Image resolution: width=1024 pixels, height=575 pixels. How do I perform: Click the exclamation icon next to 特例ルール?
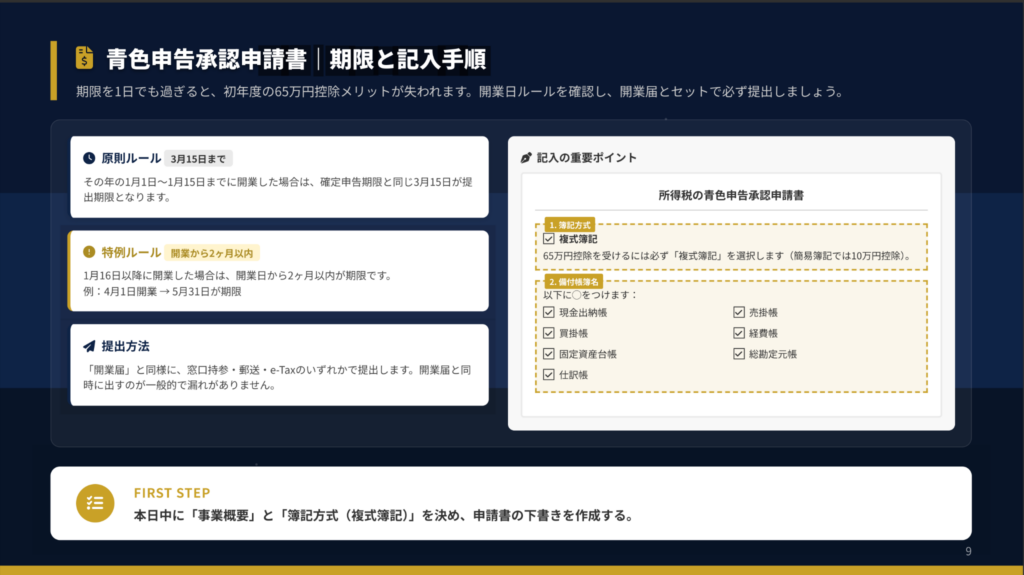(89, 252)
